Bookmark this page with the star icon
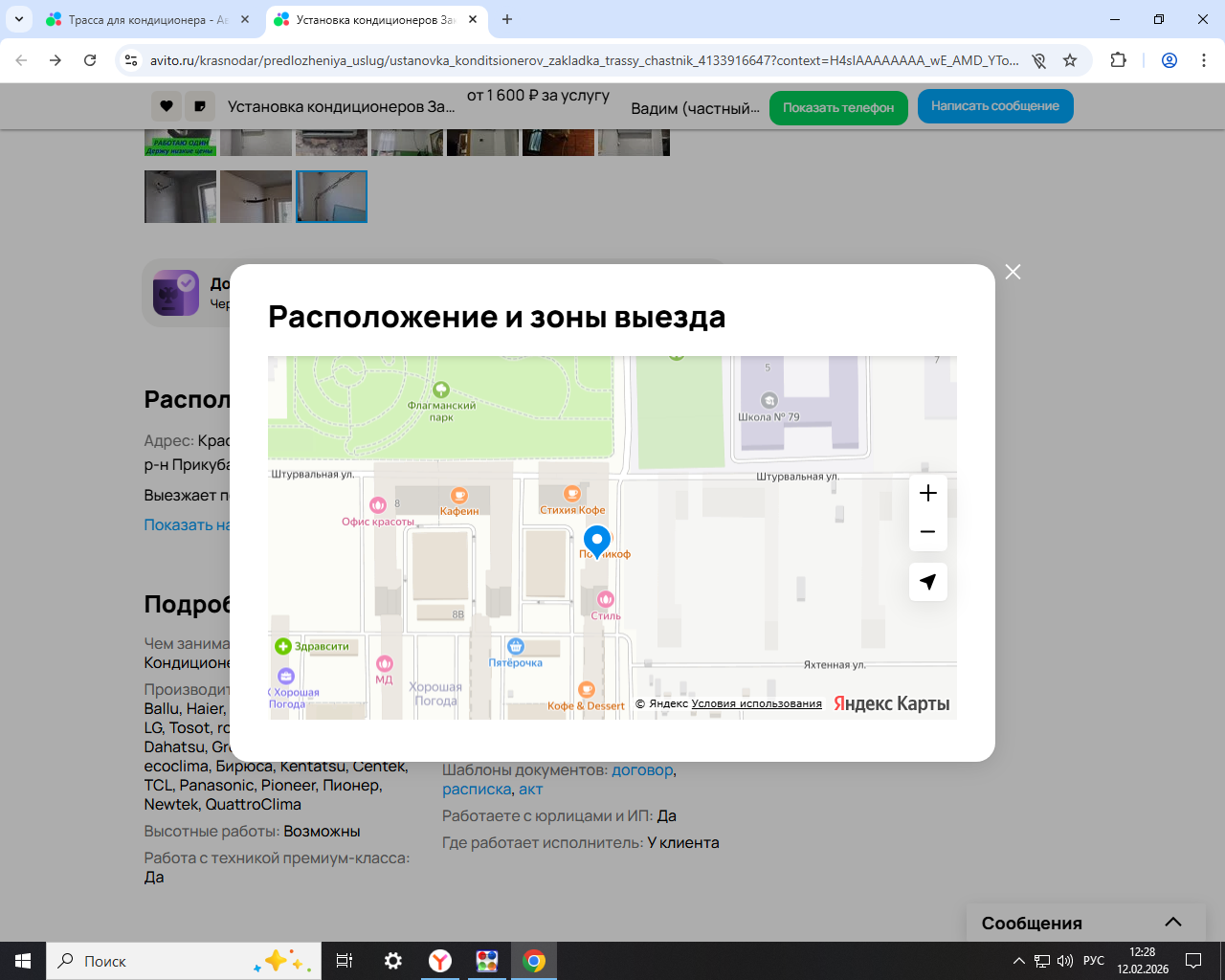Viewport: 1225px width, 980px height. 1070,60
